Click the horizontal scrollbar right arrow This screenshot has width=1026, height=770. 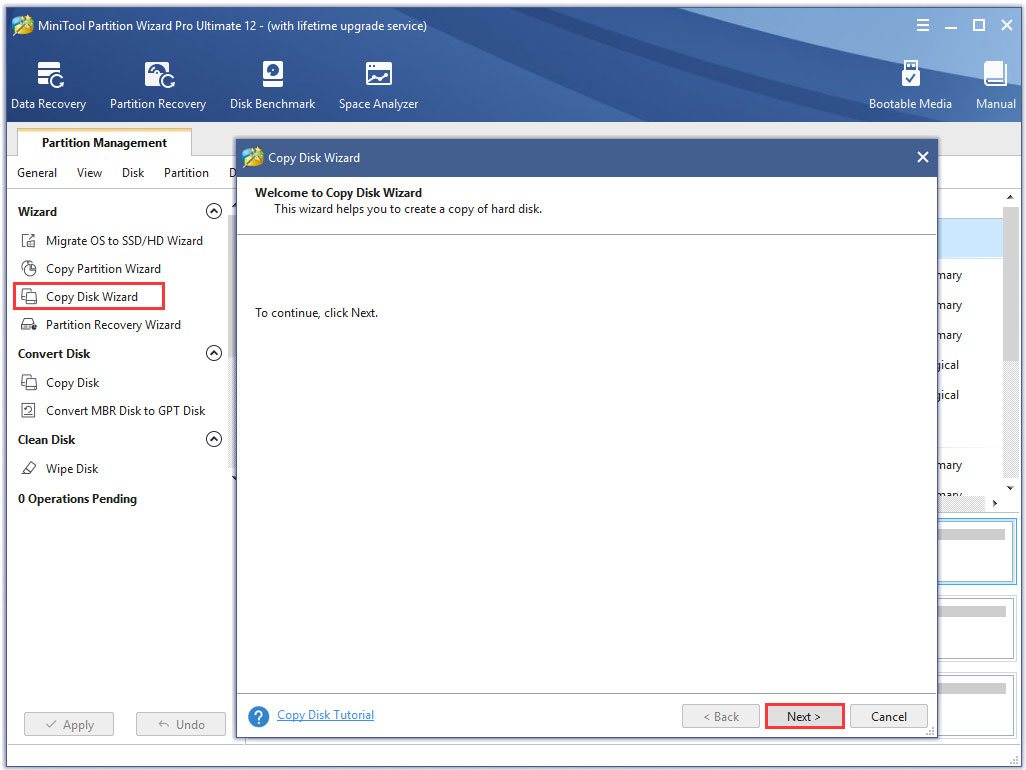point(995,503)
